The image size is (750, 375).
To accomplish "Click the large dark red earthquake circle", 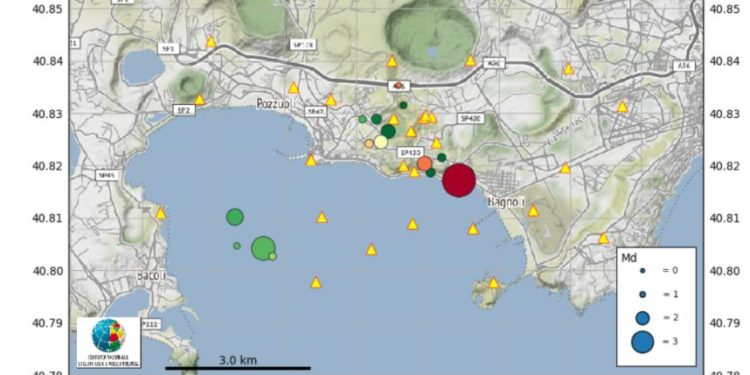I will (x=459, y=180).
